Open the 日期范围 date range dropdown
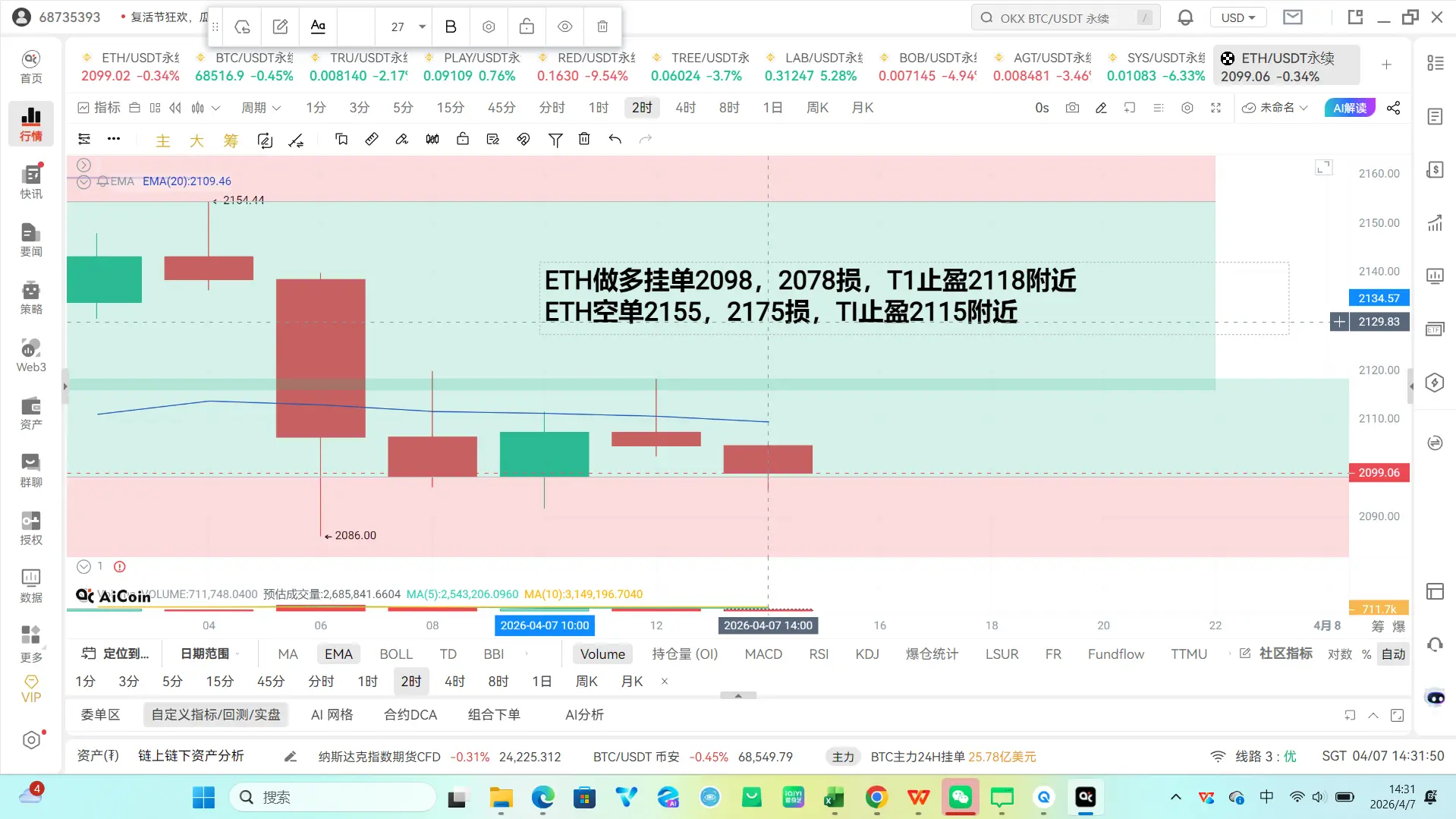The image size is (1456, 819). tap(210, 654)
